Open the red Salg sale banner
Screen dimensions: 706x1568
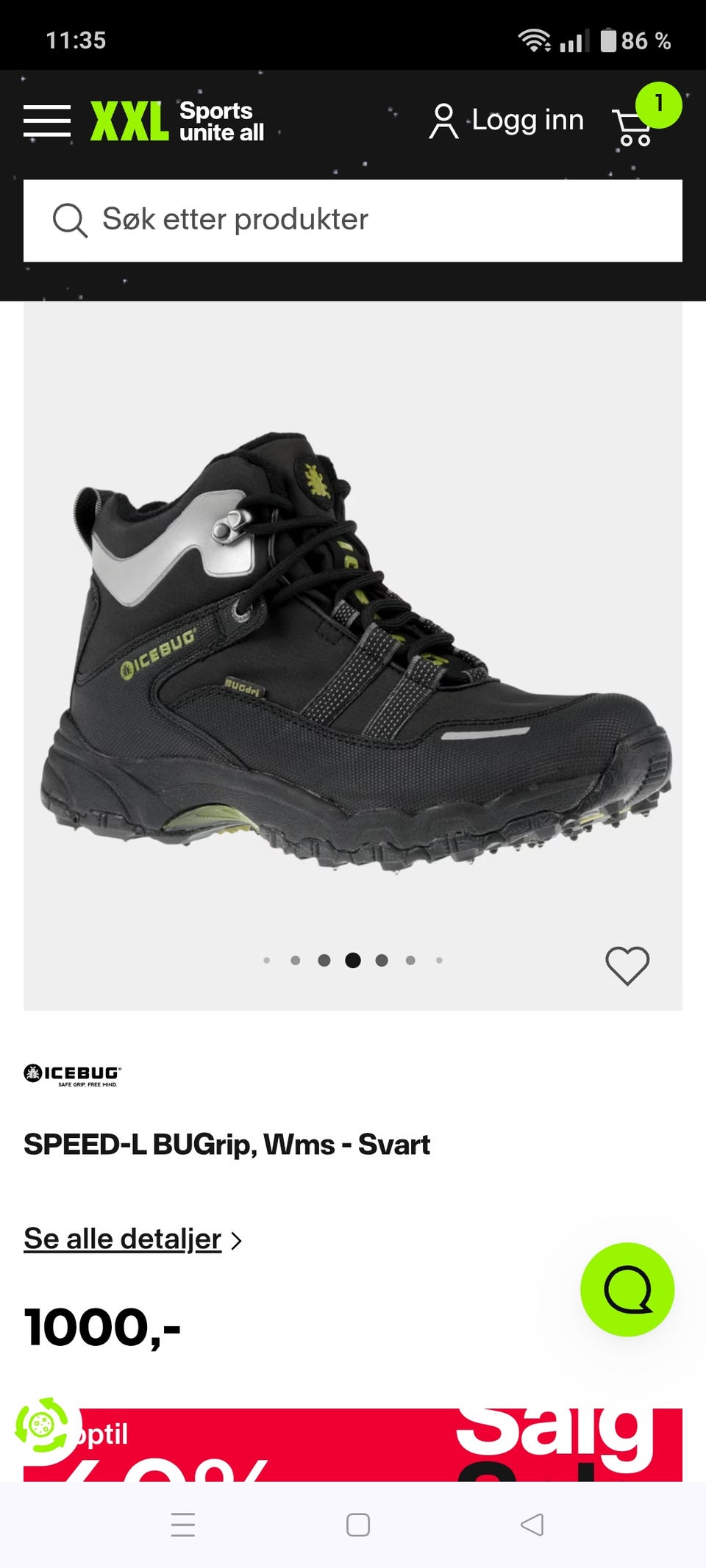click(353, 1445)
